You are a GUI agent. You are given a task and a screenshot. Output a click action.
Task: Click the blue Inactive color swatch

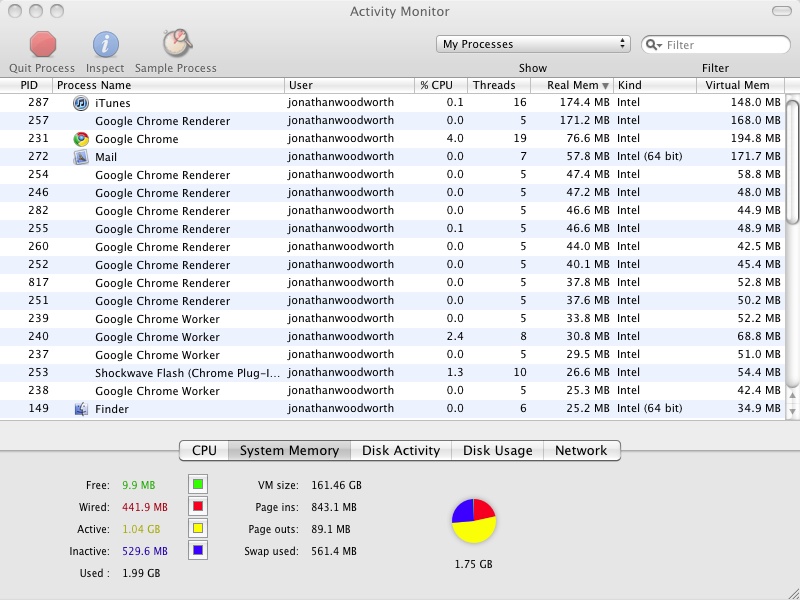198,550
